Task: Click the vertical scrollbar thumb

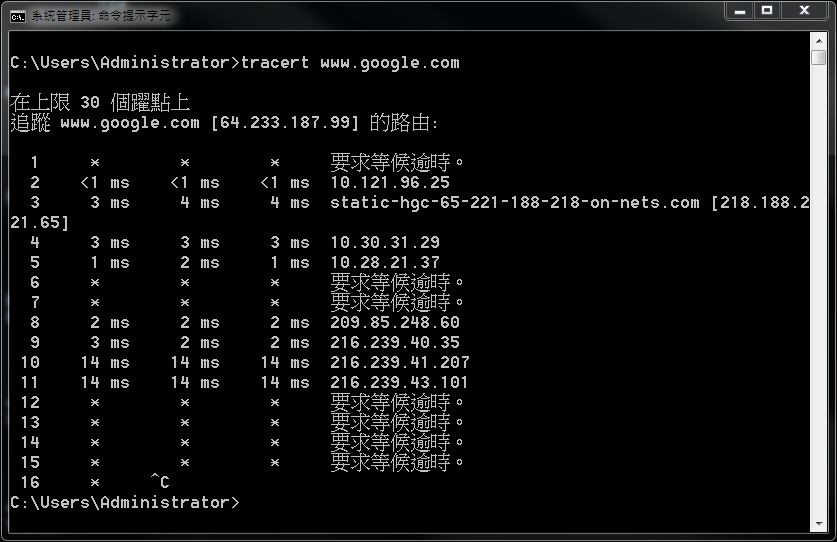Action: pos(818,58)
